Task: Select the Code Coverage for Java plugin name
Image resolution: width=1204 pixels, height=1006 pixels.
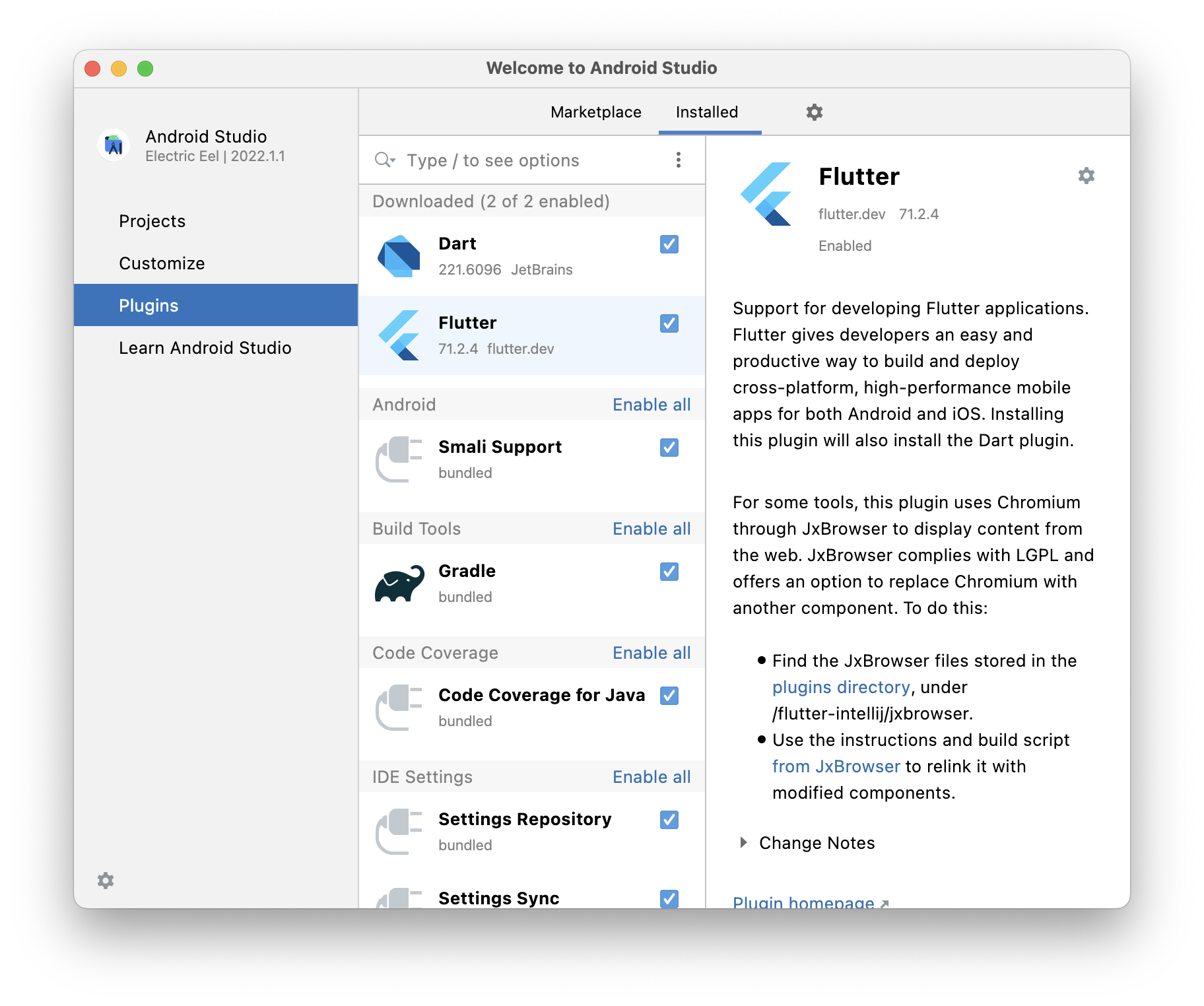Action: [542, 695]
